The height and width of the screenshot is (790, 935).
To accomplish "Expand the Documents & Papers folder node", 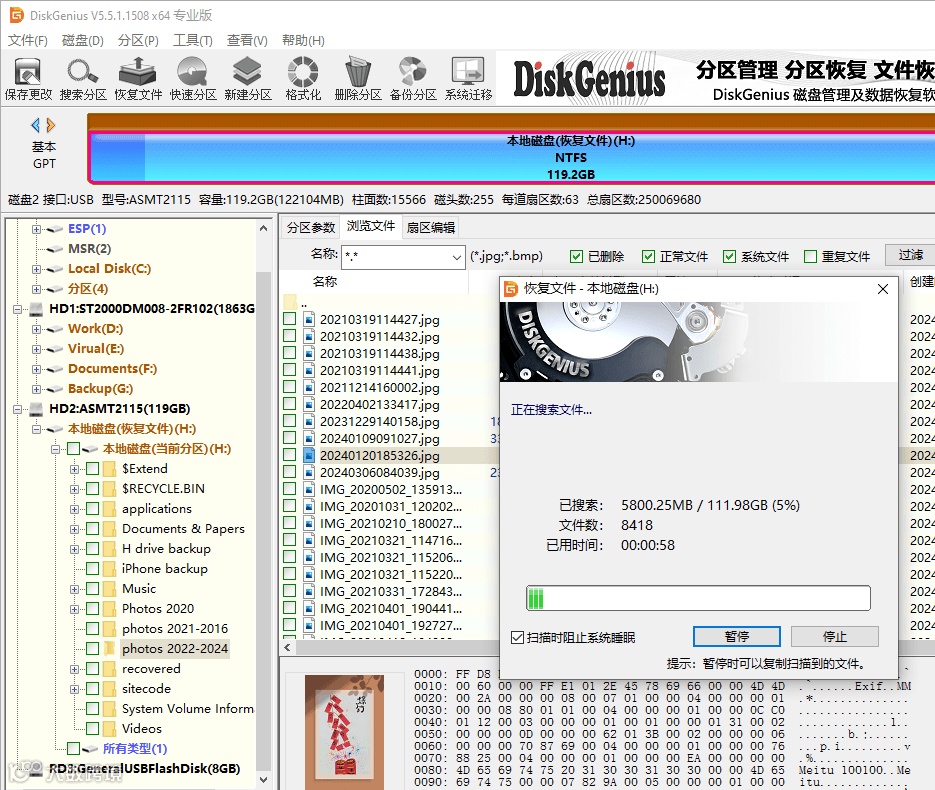I will point(75,529).
